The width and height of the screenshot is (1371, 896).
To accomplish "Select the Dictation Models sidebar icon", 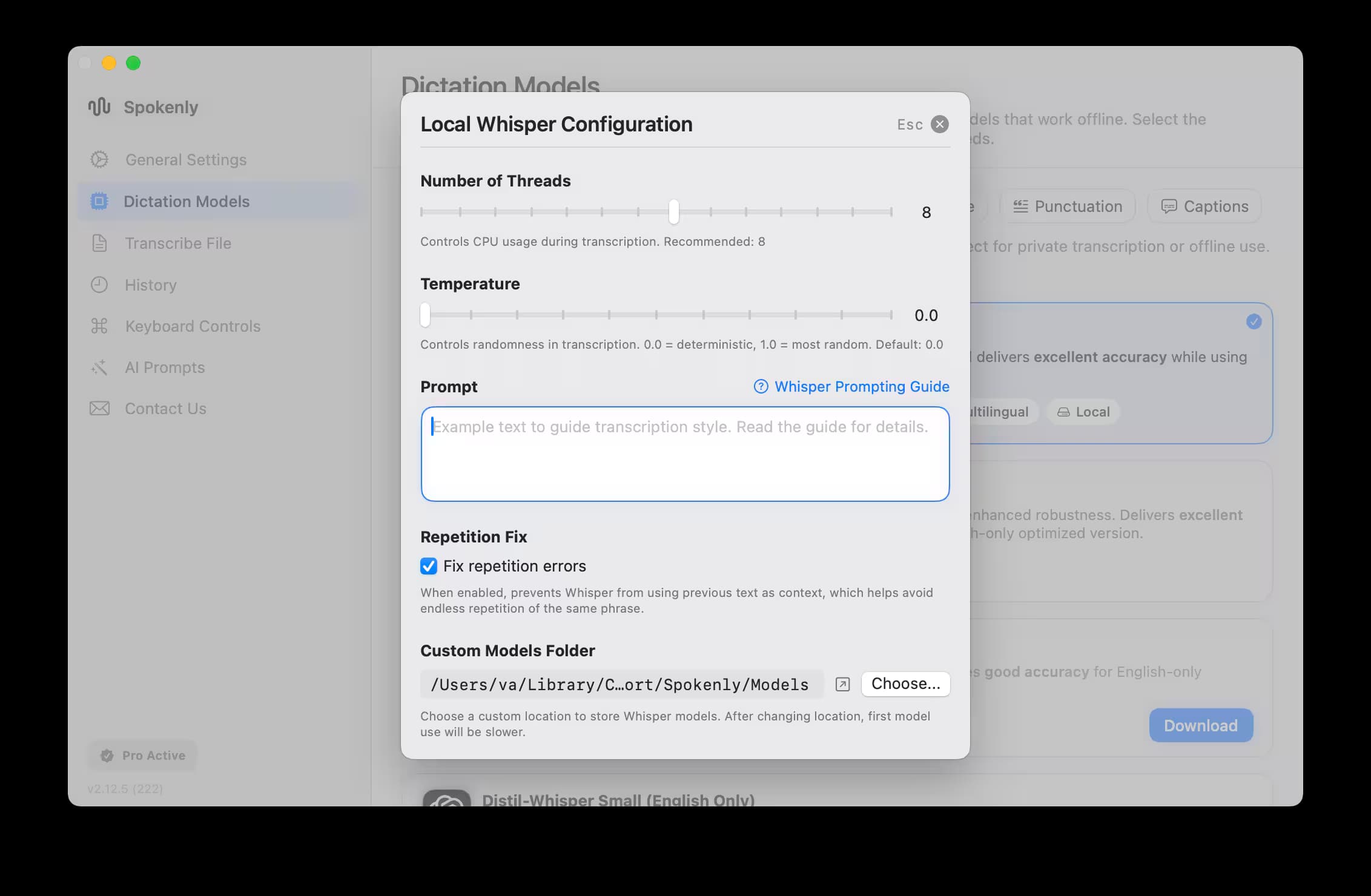I will pyautogui.click(x=99, y=200).
